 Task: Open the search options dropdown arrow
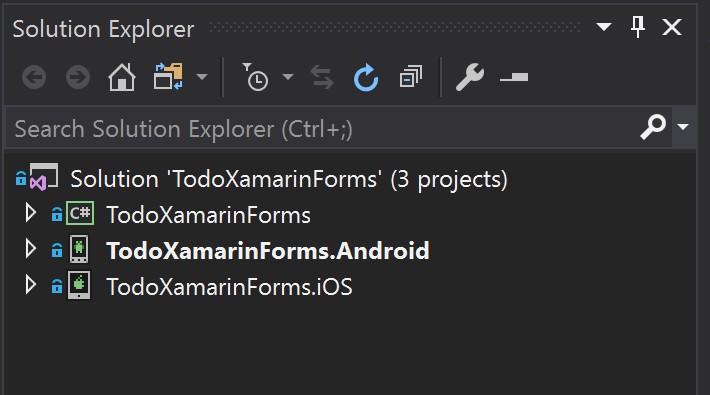[x=683, y=127]
